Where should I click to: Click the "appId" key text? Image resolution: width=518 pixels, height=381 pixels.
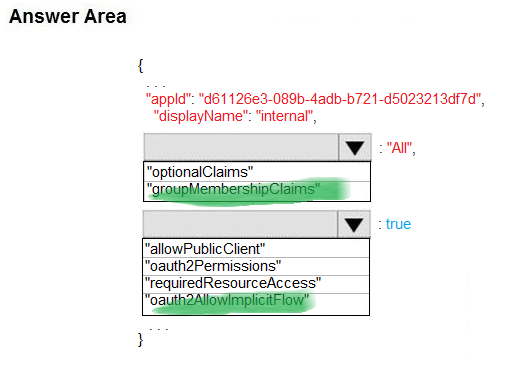[x=168, y=99]
